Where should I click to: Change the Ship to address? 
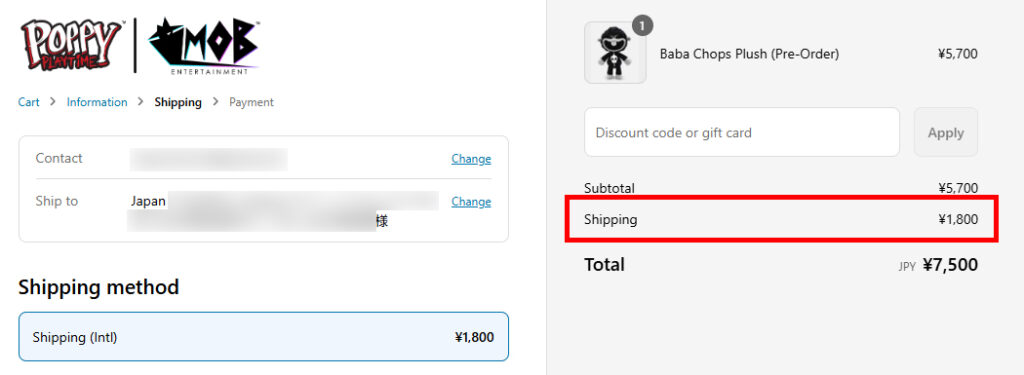471,202
